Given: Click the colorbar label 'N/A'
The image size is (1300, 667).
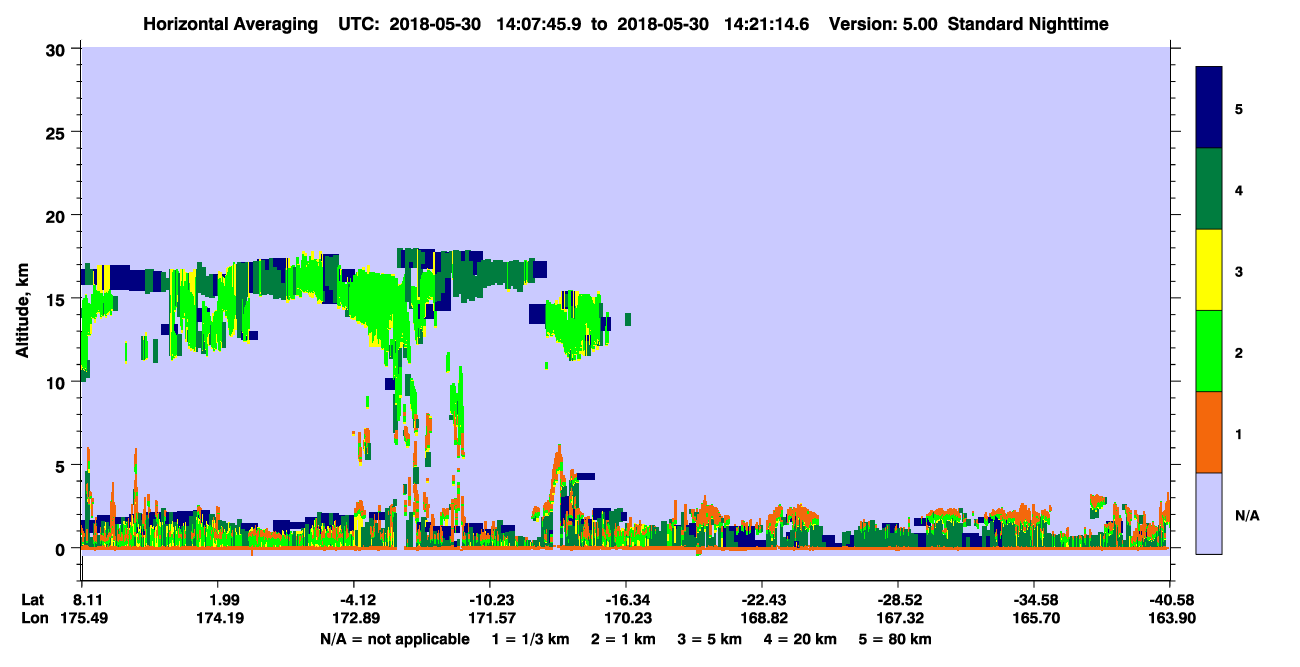Looking at the screenshot, I should tap(1247, 516).
